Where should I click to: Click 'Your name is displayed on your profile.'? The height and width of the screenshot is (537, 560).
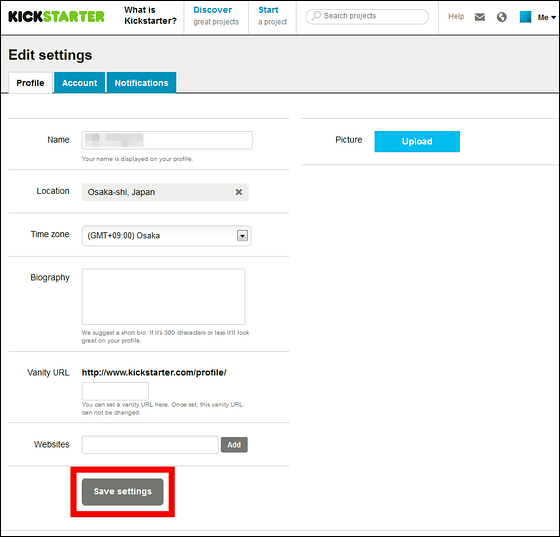point(137,159)
